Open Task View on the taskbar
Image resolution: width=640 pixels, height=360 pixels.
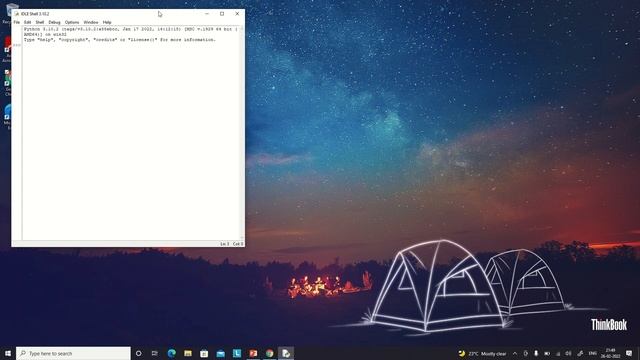(155, 353)
